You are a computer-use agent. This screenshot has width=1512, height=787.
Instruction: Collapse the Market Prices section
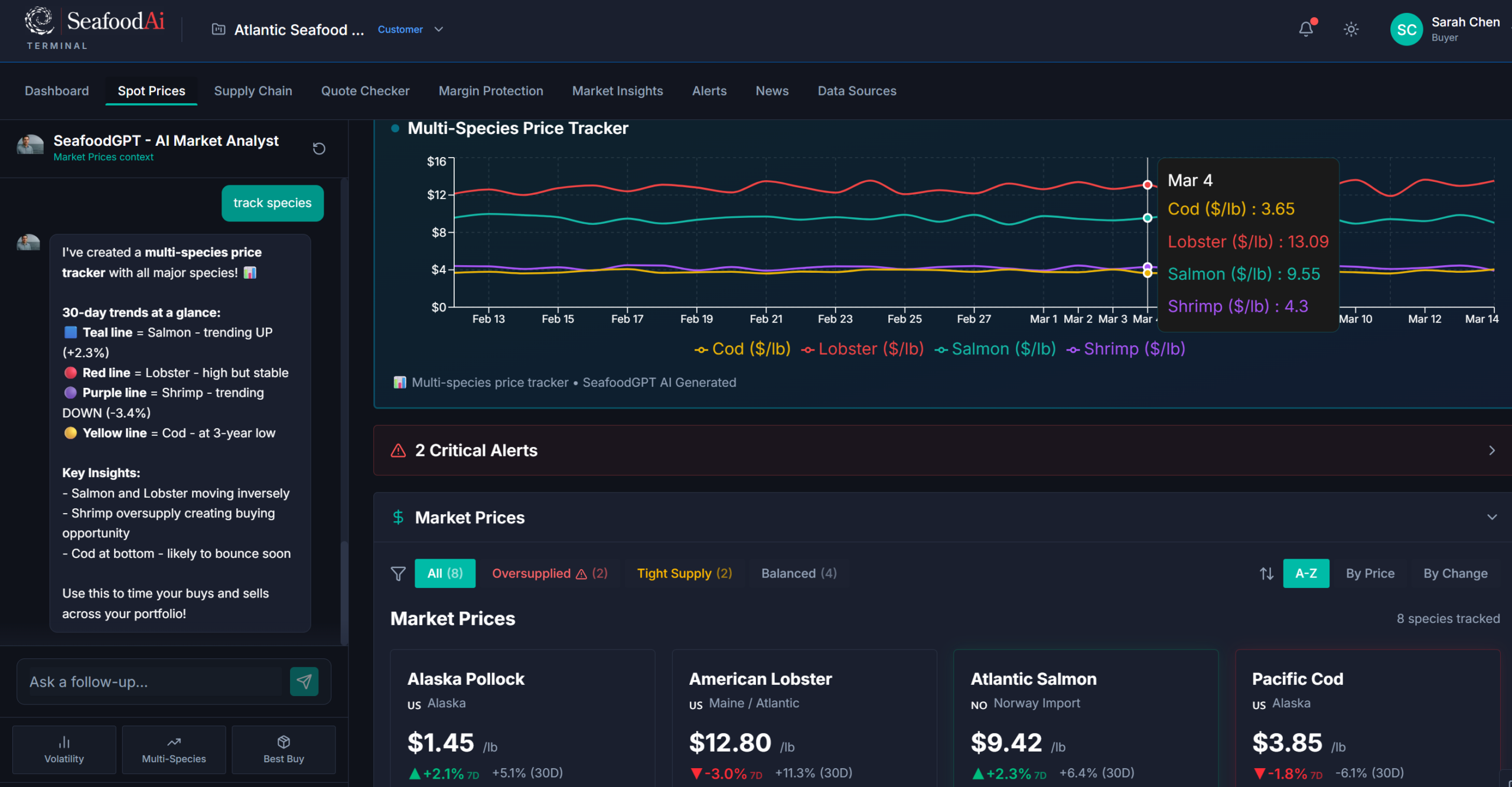pos(1491,517)
